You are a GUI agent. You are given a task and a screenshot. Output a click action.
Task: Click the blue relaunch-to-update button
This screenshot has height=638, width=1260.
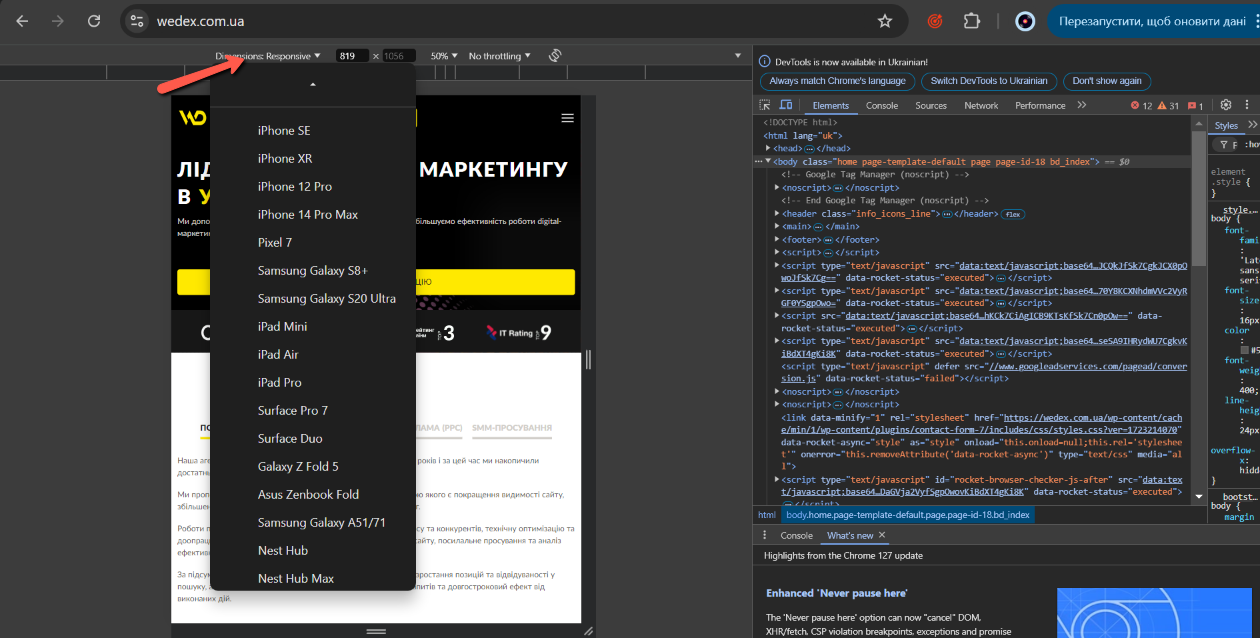click(x=1153, y=21)
